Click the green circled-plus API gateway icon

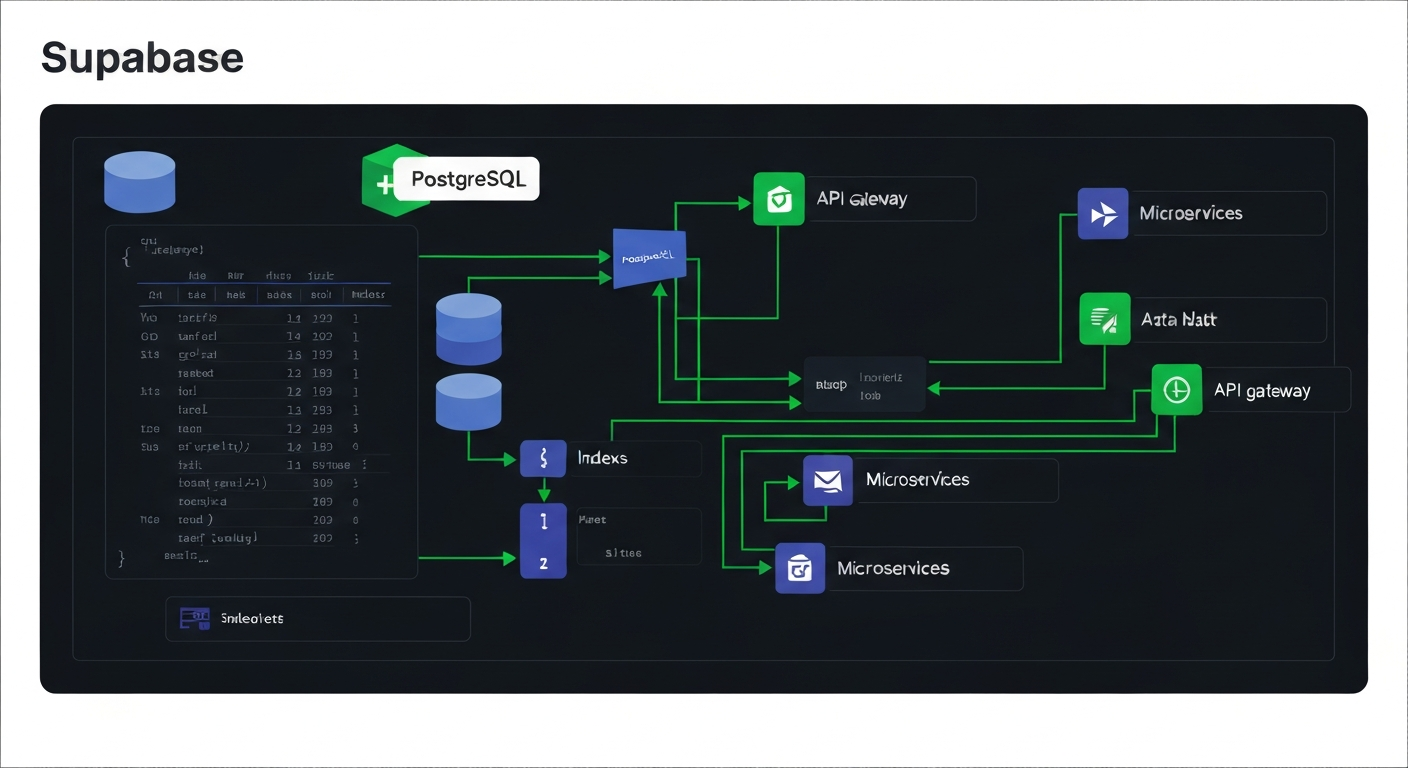pyautogui.click(x=1177, y=389)
